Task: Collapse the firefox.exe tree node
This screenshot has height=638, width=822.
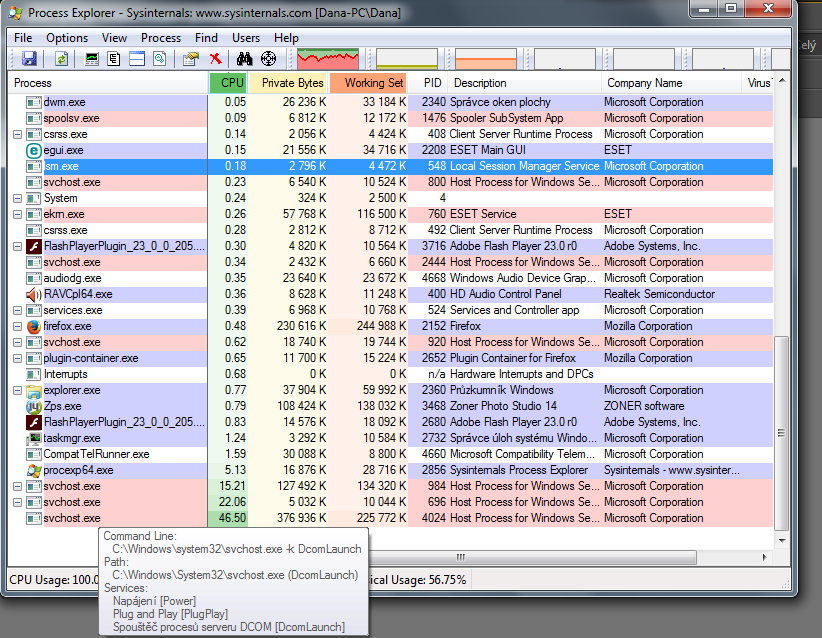Action: click(x=17, y=326)
